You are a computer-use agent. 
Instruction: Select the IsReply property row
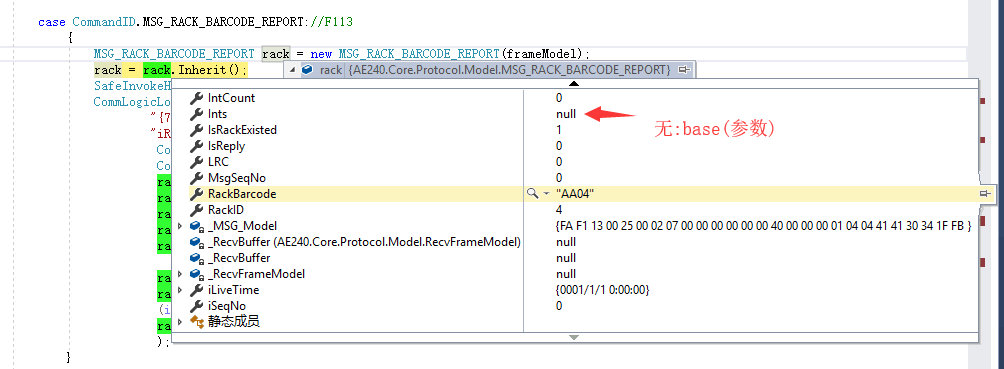[574, 145]
